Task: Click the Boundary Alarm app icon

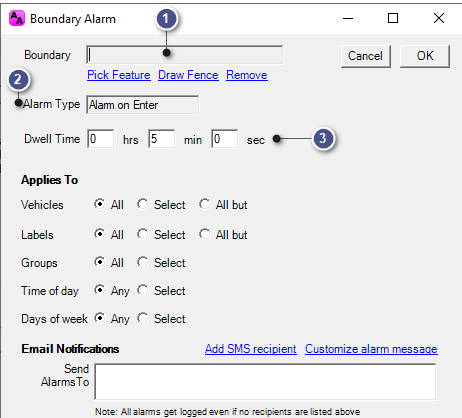Action: 17,18
